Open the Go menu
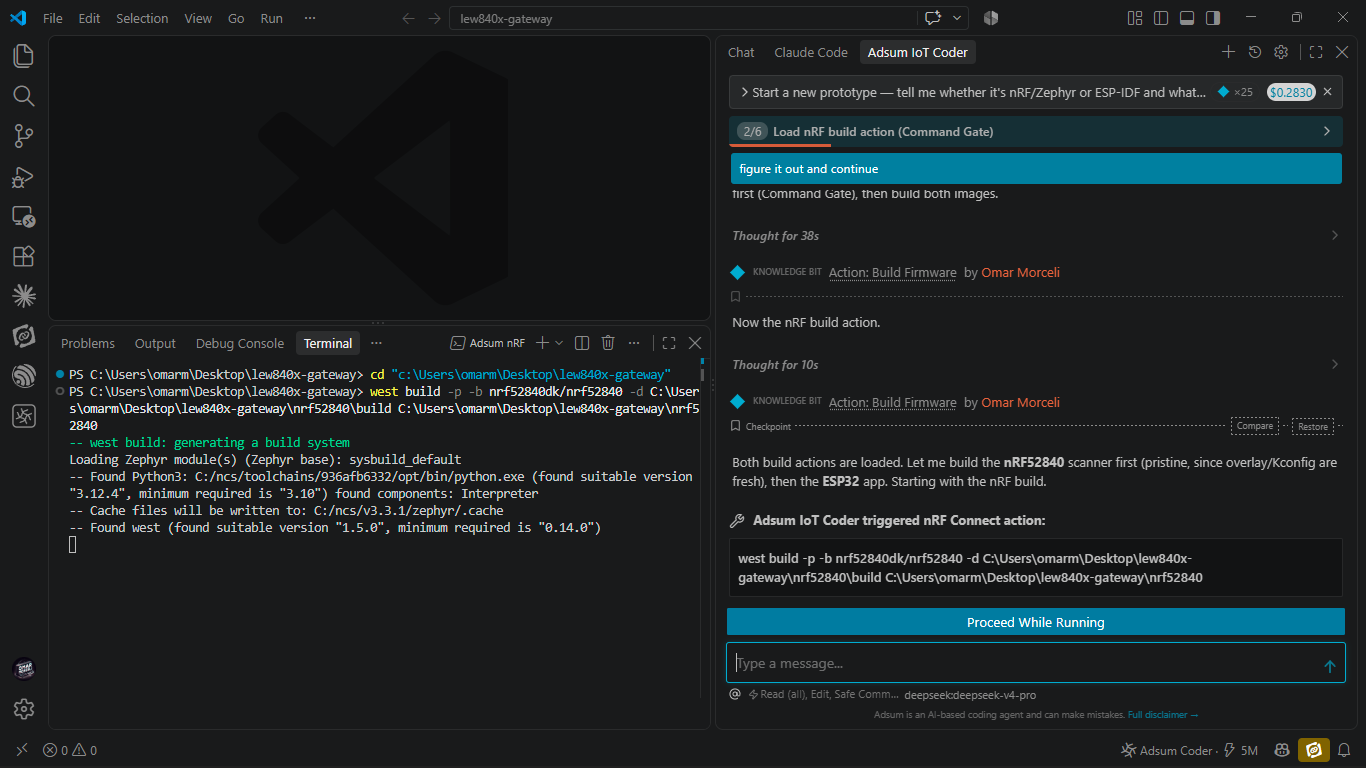1366x768 pixels. click(x=236, y=18)
